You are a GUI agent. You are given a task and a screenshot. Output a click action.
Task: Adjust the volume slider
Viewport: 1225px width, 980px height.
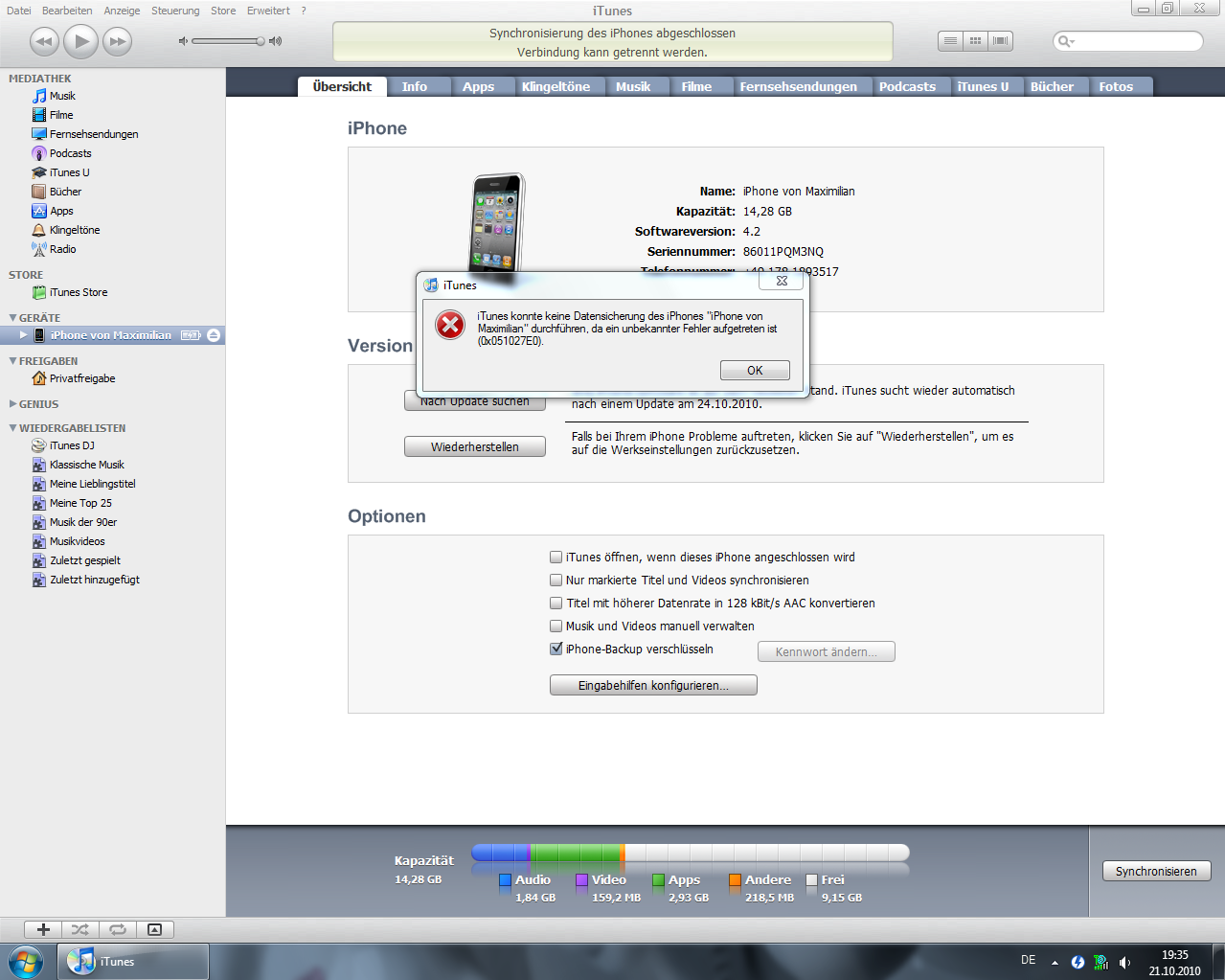coord(228,41)
